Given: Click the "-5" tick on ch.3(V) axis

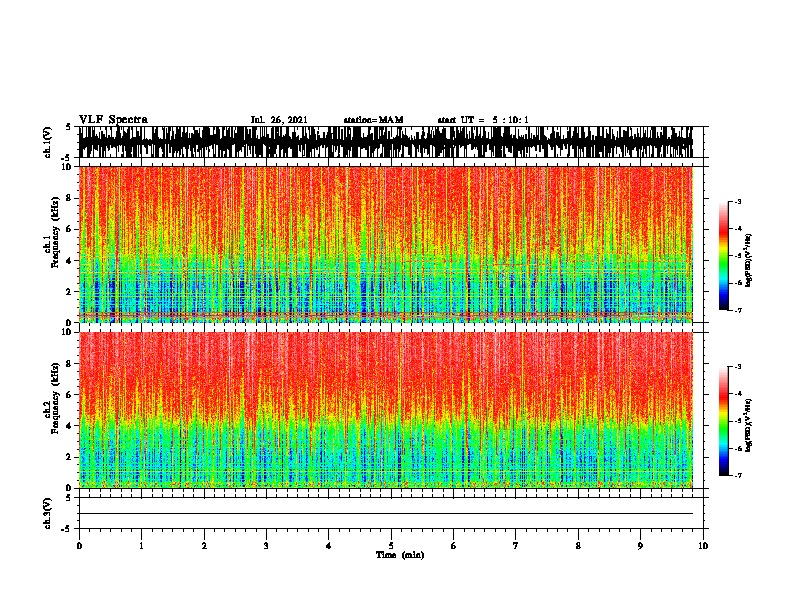Looking at the screenshot, I should coord(66,529).
